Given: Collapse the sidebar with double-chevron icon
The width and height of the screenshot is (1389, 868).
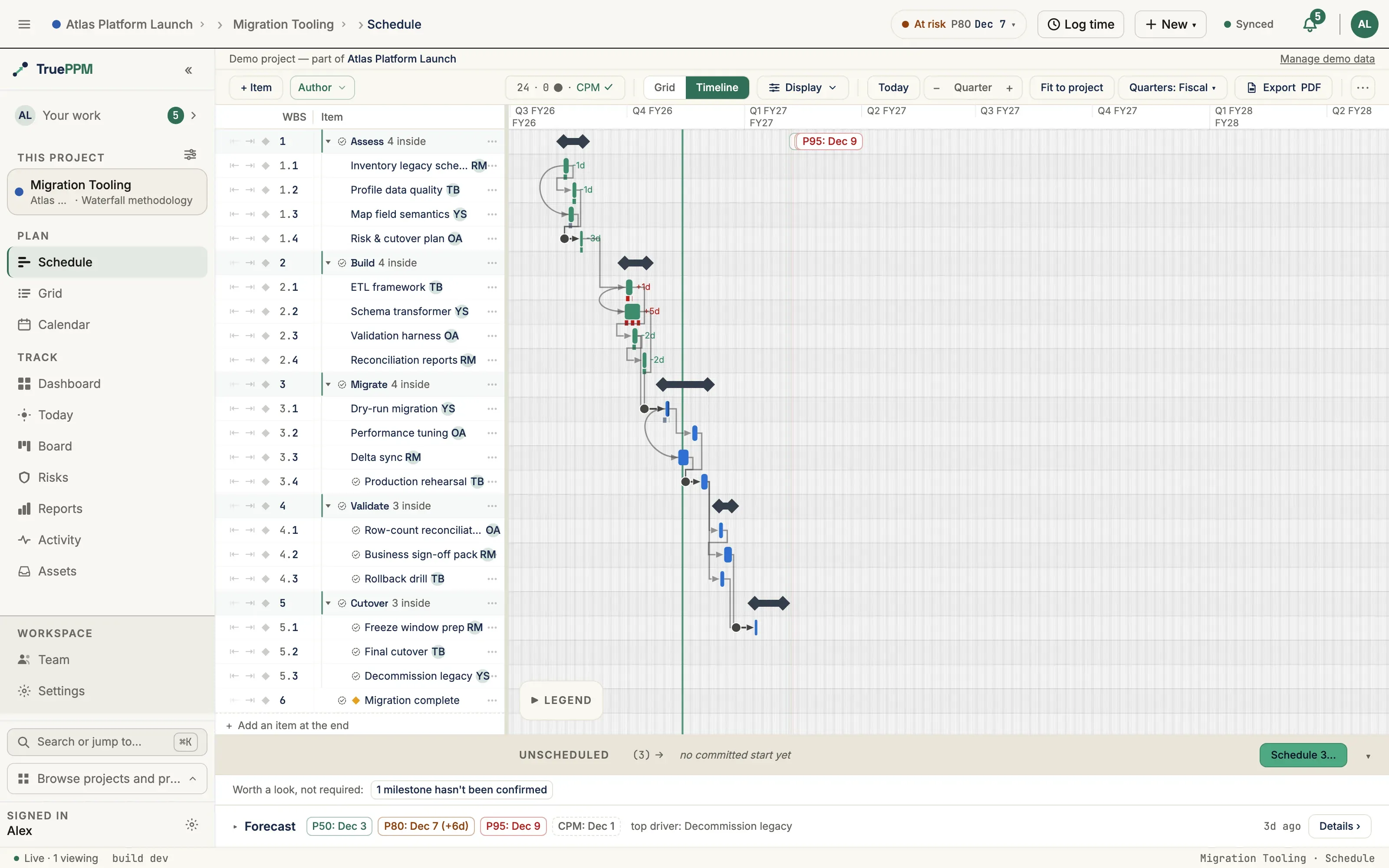Looking at the screenshot, I should (x=188, y=70).
